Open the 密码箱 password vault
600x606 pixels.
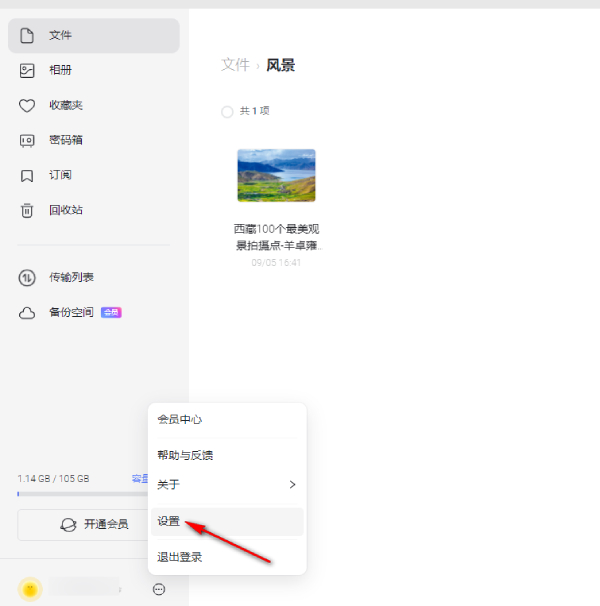65,140
